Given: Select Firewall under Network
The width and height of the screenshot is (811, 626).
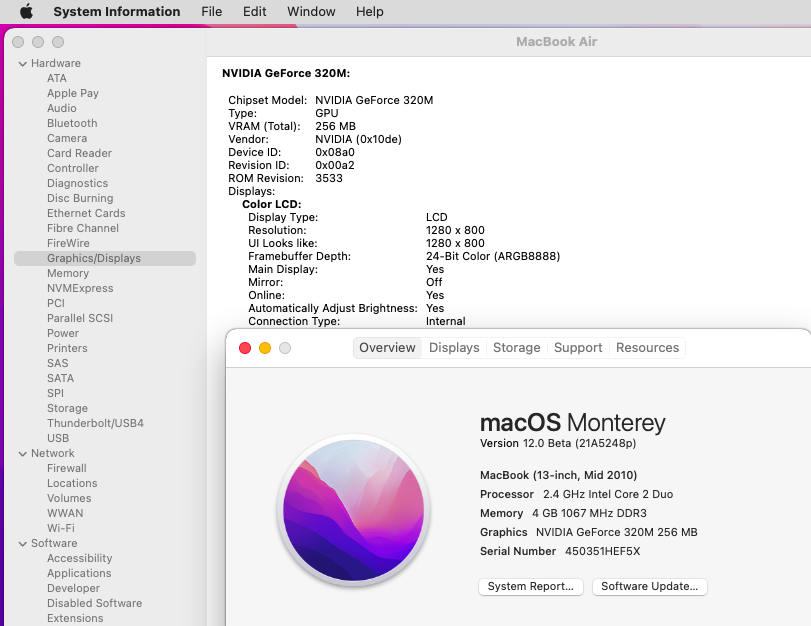Looking at the screenshot, I should click(67, 468).
